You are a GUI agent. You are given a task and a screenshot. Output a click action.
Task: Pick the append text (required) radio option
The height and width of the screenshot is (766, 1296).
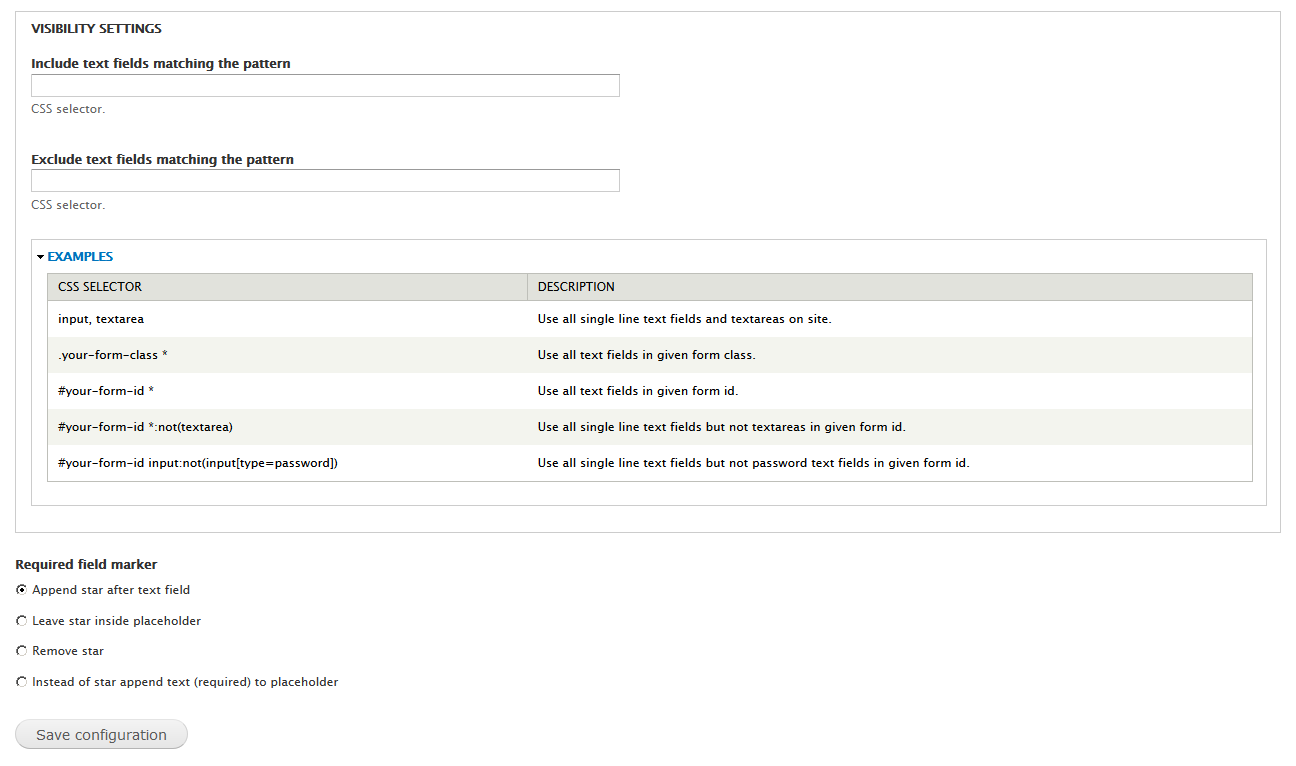(22, 682)
